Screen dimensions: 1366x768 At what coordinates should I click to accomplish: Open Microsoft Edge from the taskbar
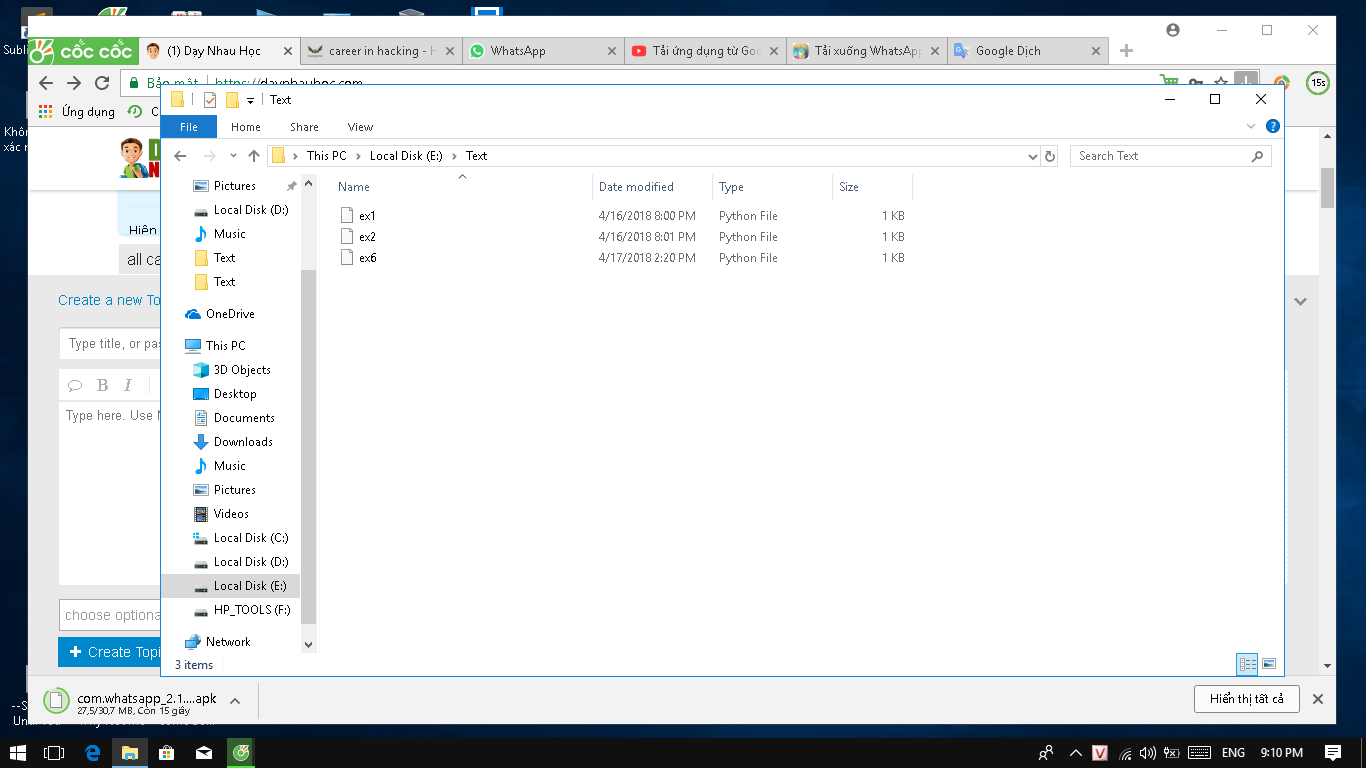[x=92, y=752]
